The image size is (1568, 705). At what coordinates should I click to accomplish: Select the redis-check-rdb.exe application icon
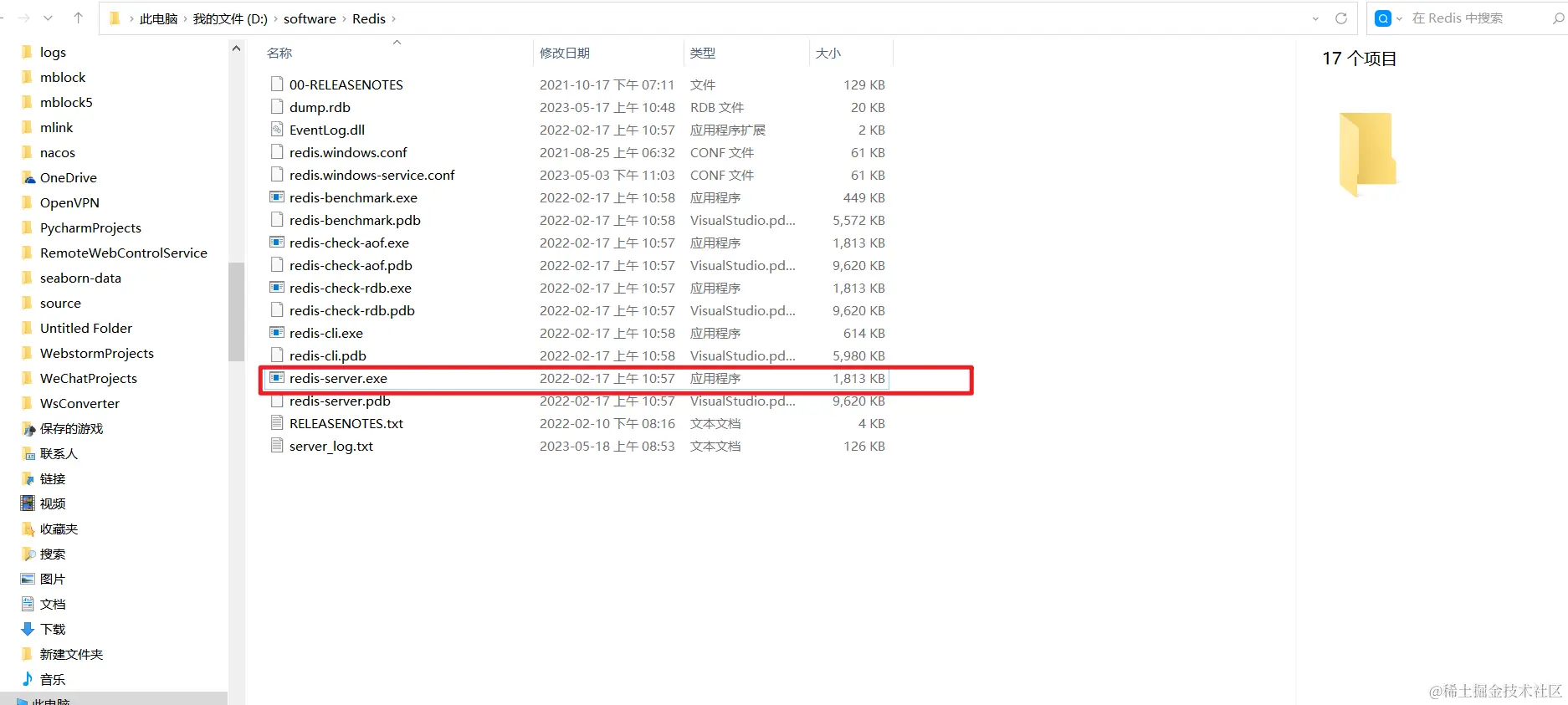click(277, 287)
